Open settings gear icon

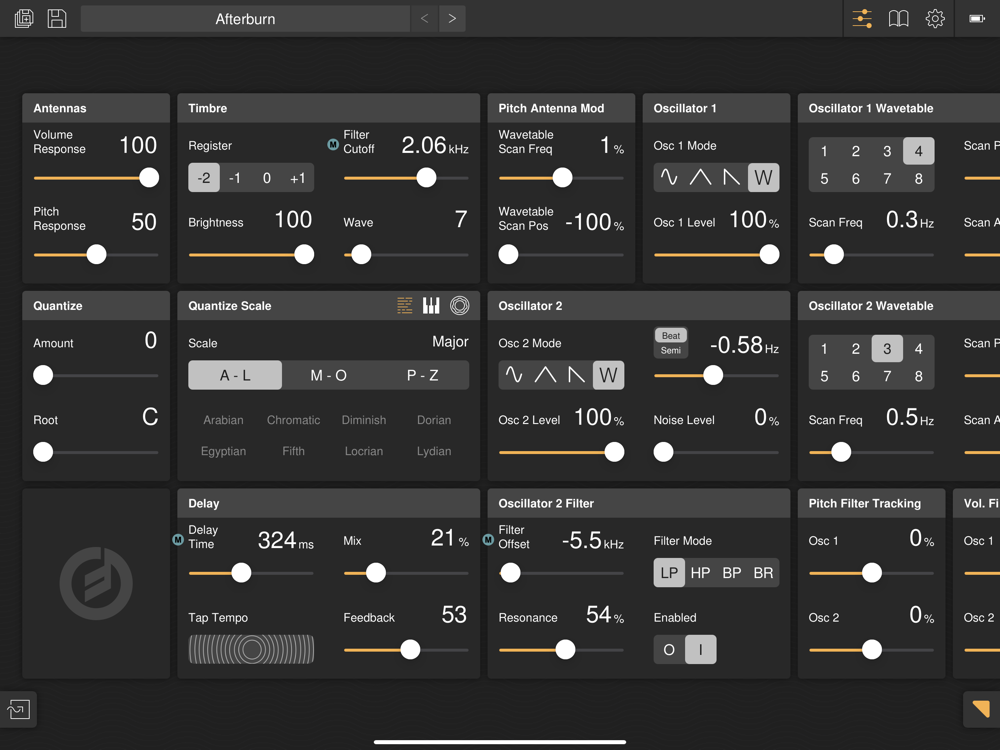pyautogui.click(x=935, y=18)
